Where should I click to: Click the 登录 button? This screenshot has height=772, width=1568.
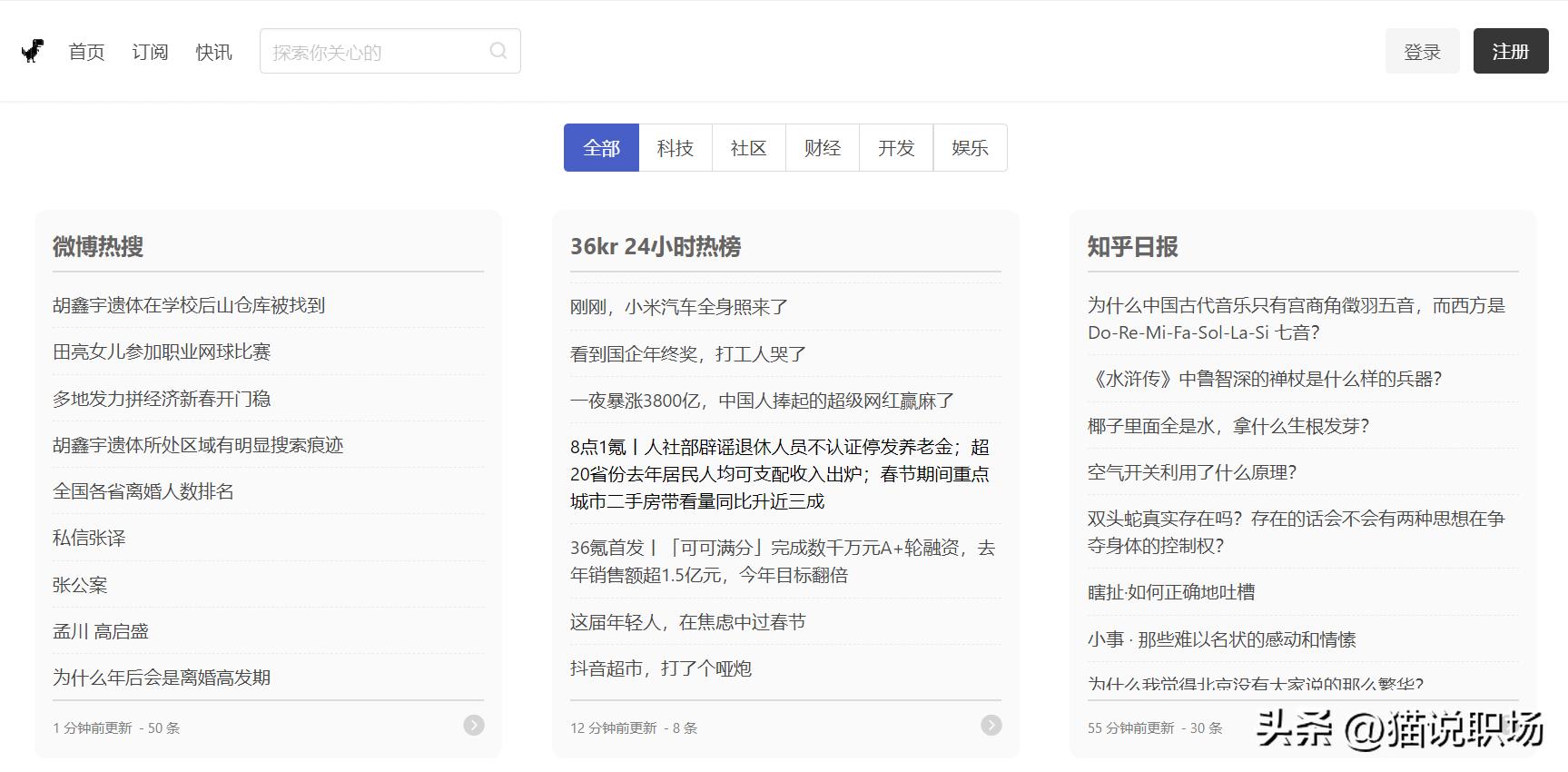coord(1422,51)
